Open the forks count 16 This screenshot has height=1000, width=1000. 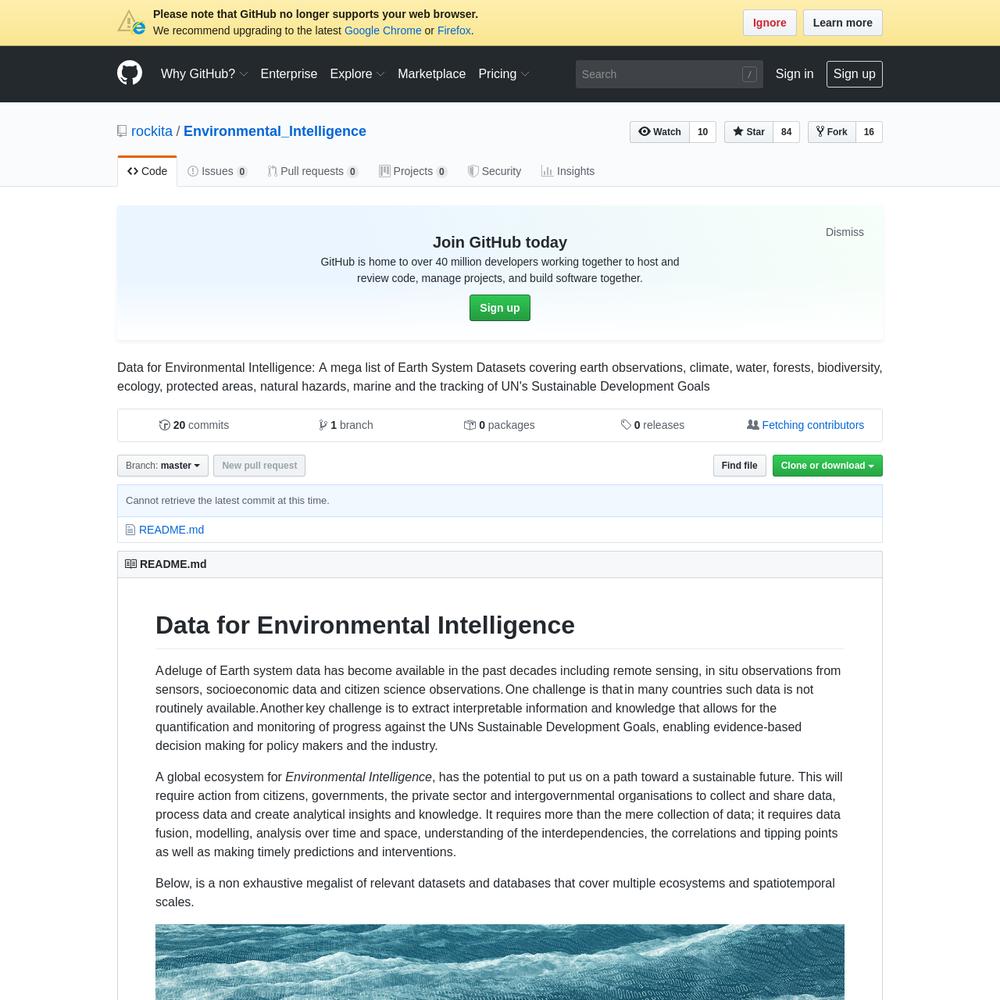coord(869,132)
